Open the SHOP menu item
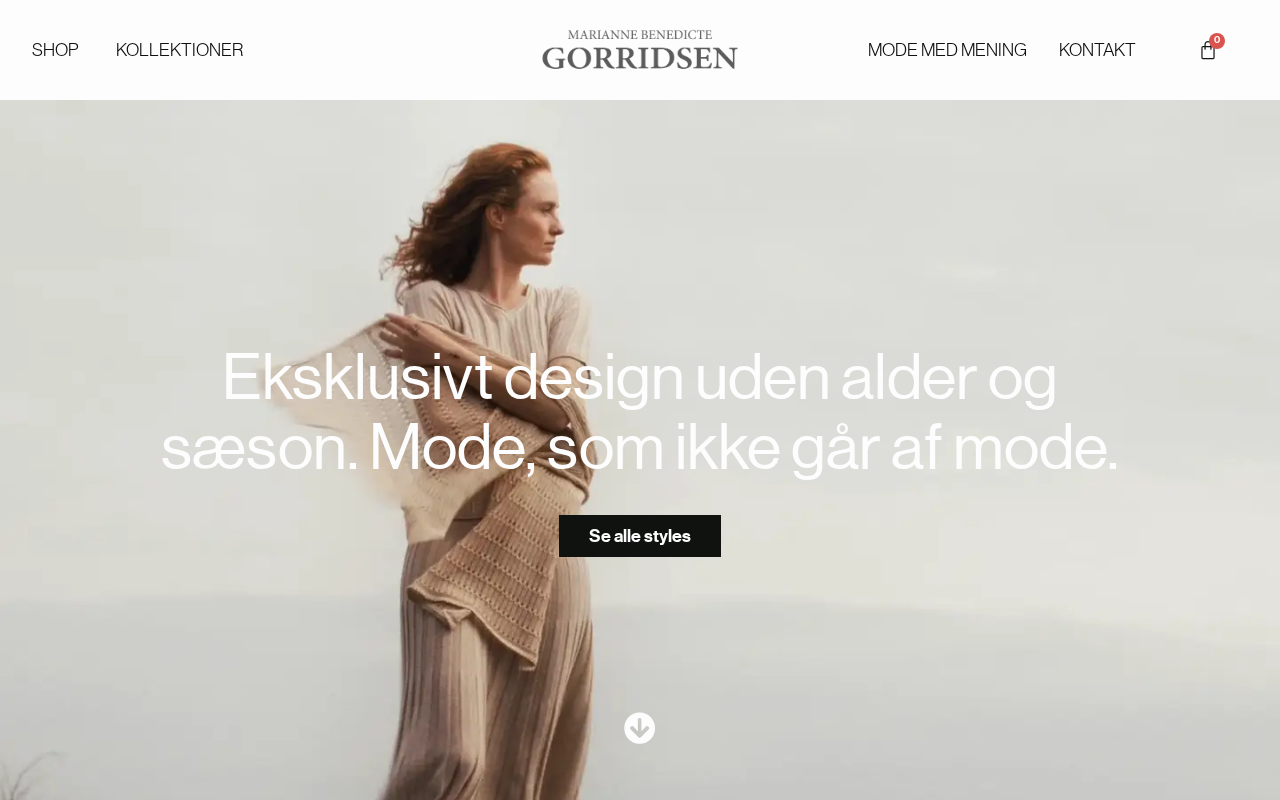 tap(55, 50)
